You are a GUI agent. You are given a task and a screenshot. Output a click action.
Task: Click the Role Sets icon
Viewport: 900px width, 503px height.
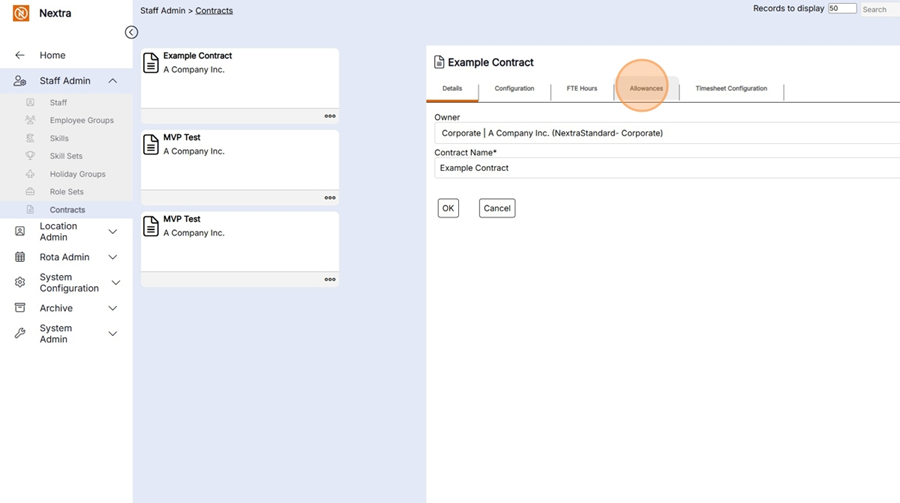30,191
